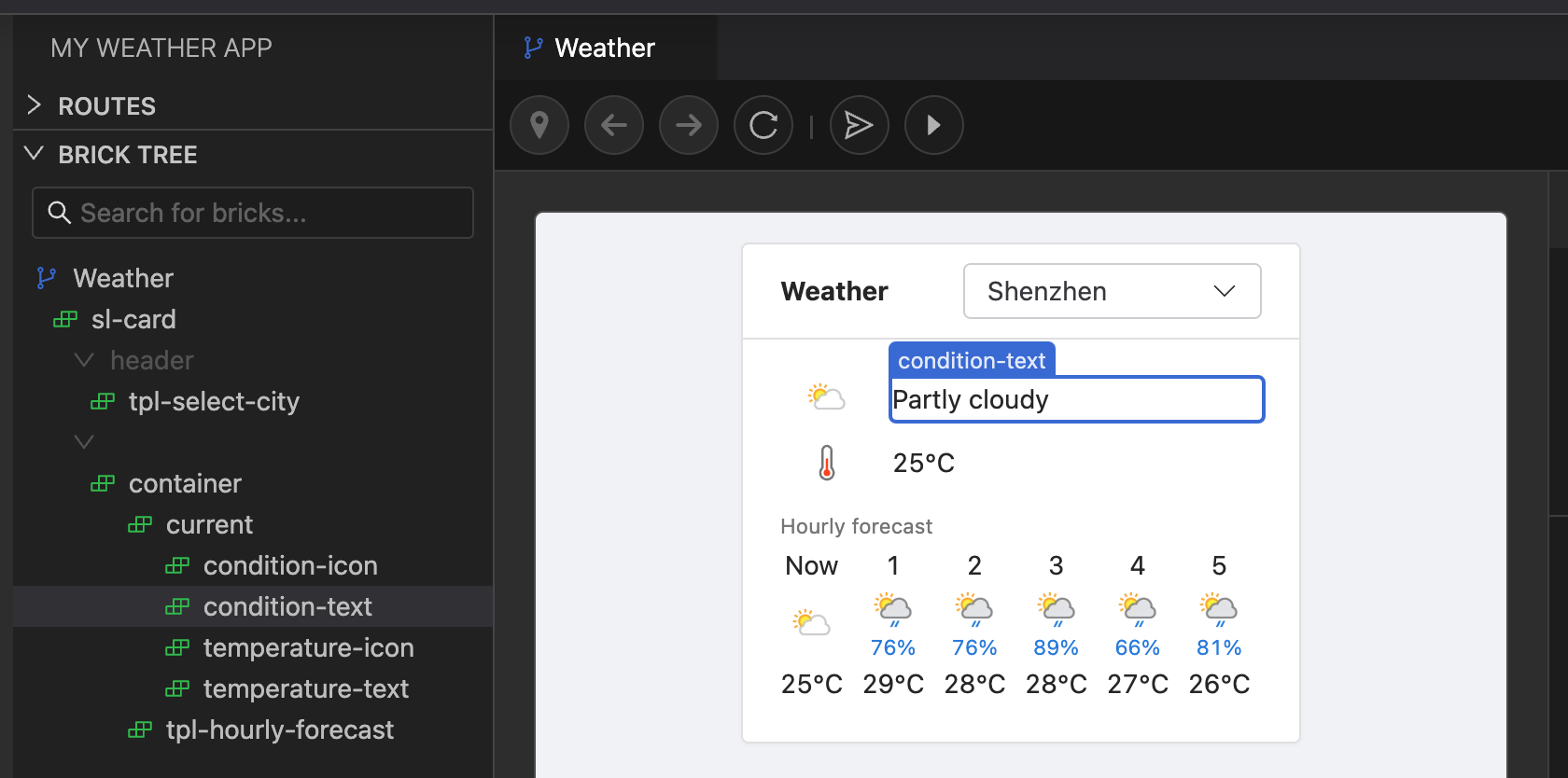Select tpl-select-city in brick tree
The image size is (1568, 778).
pyautogui.click(x=214, y=401)
